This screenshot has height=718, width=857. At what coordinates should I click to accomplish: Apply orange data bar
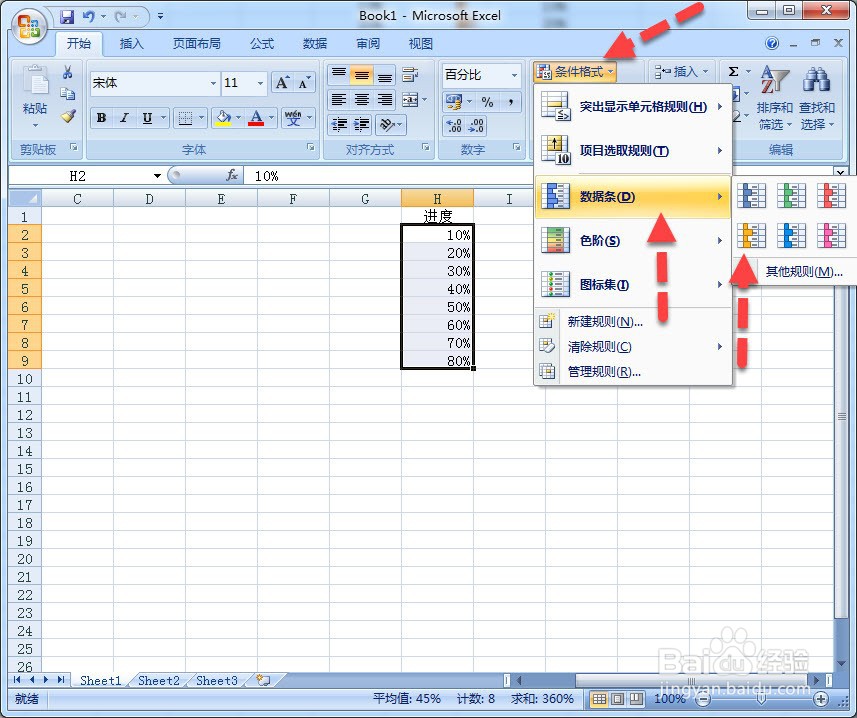click(751, 236)
